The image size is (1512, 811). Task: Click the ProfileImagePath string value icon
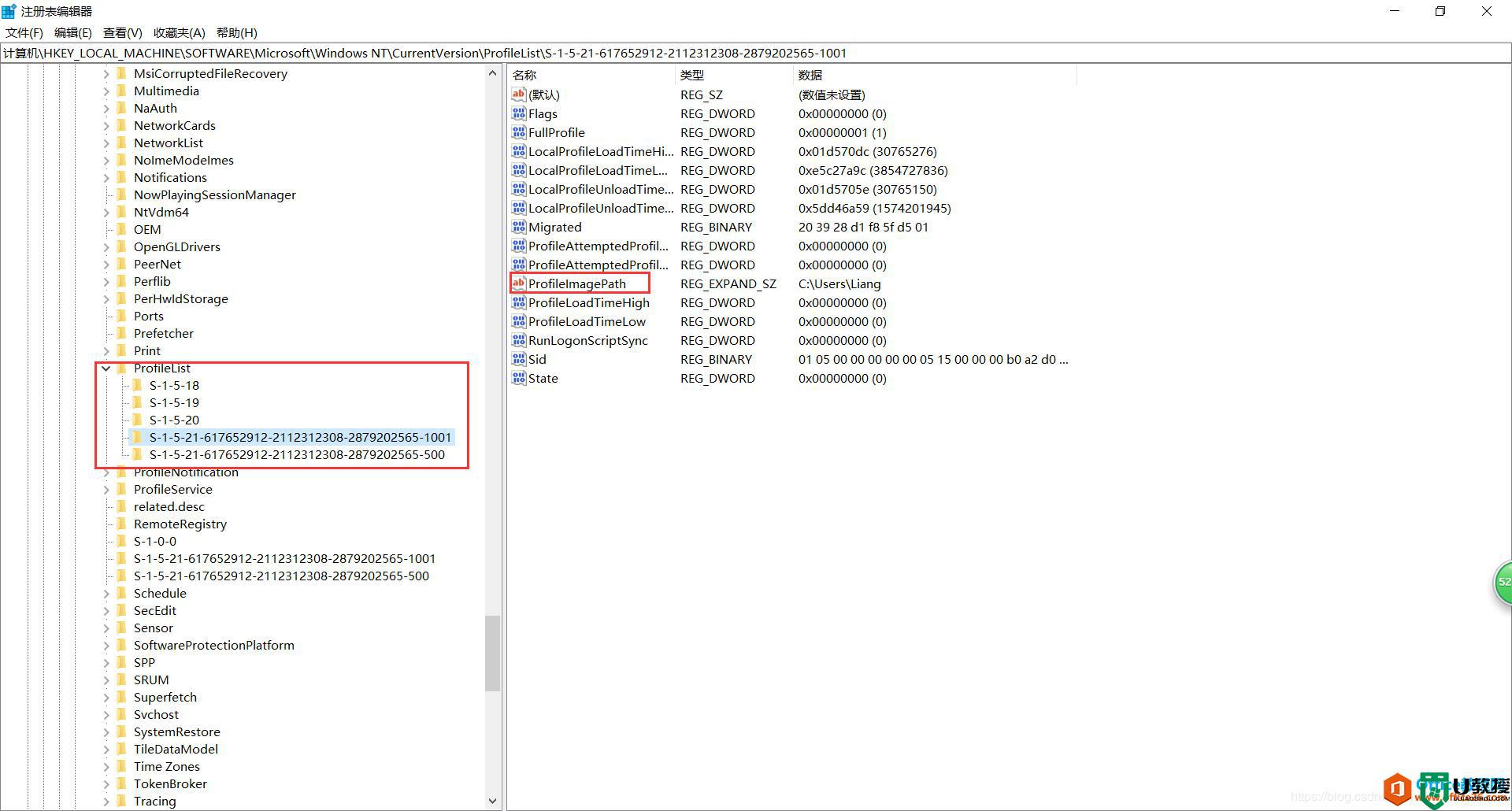pos(518,283)
